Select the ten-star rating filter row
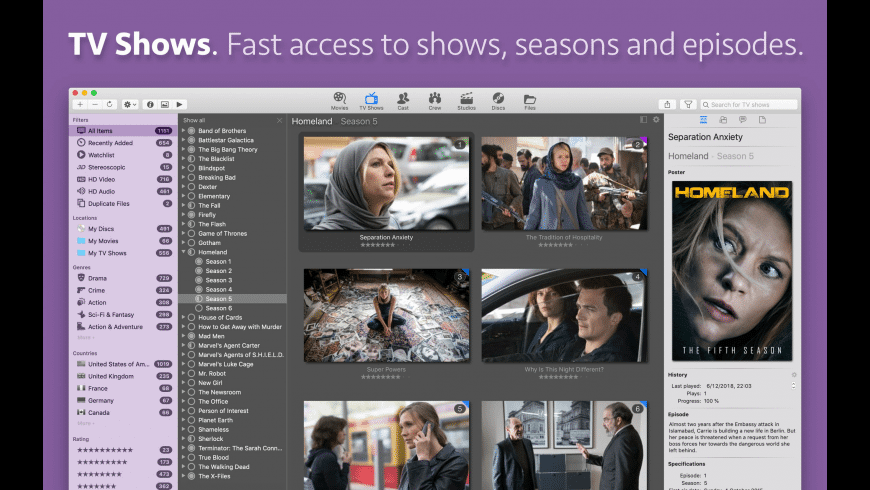This screenshot has height=490, width=870. point(103,450)
